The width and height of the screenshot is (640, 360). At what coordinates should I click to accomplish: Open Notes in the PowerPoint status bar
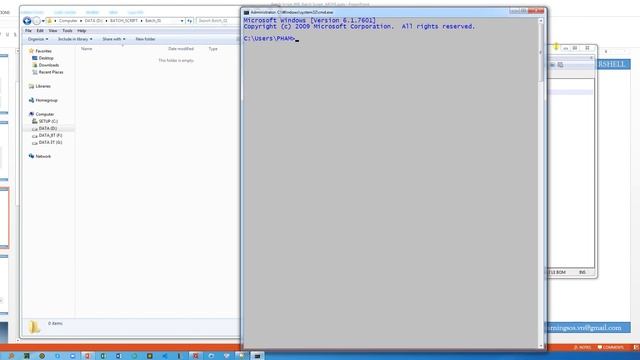tap(582, 347)
